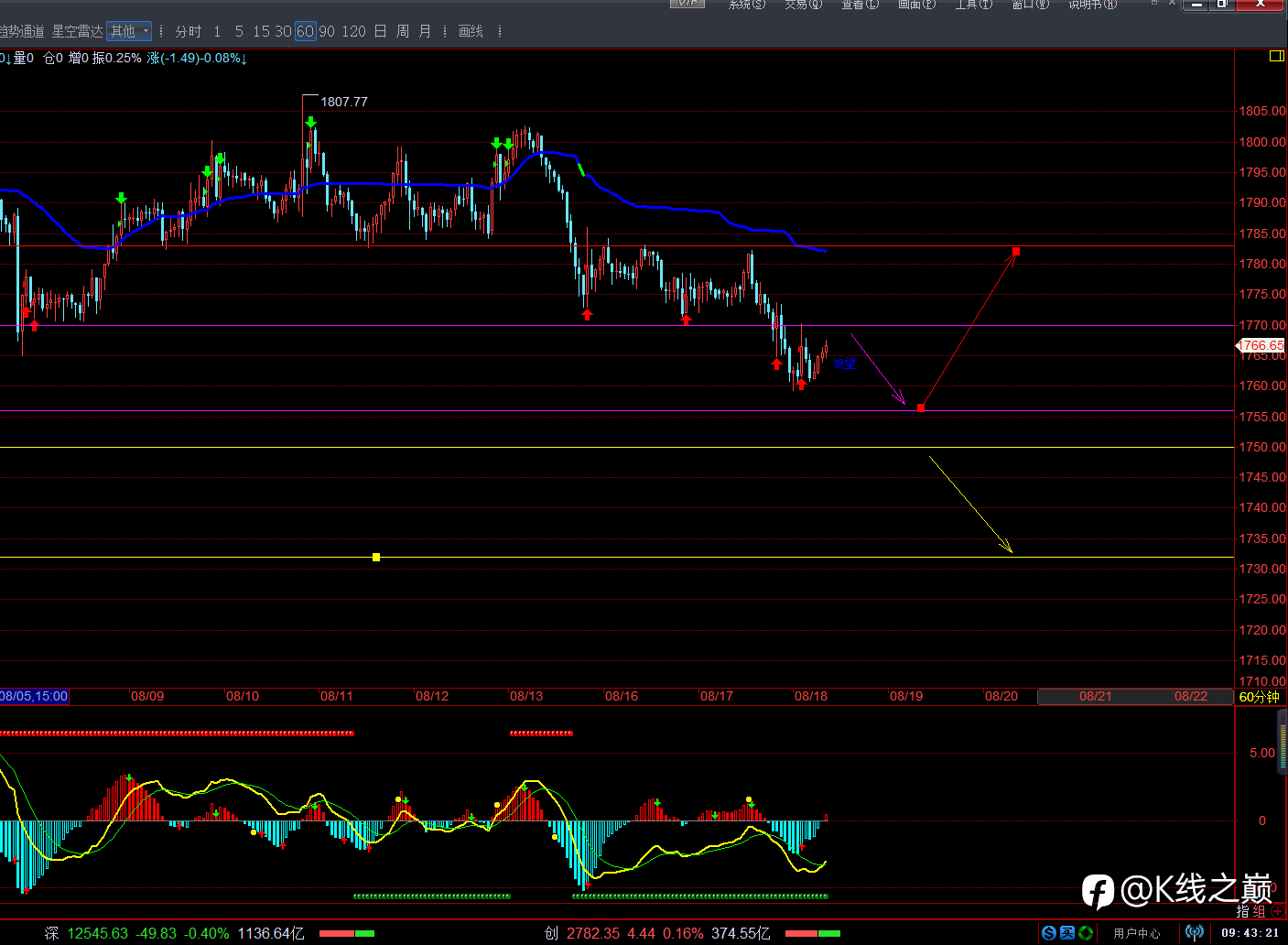The image size is (1288, 945).
Task: Click the red-green bar next to 1136.64亿
Action: pos(347,934)
